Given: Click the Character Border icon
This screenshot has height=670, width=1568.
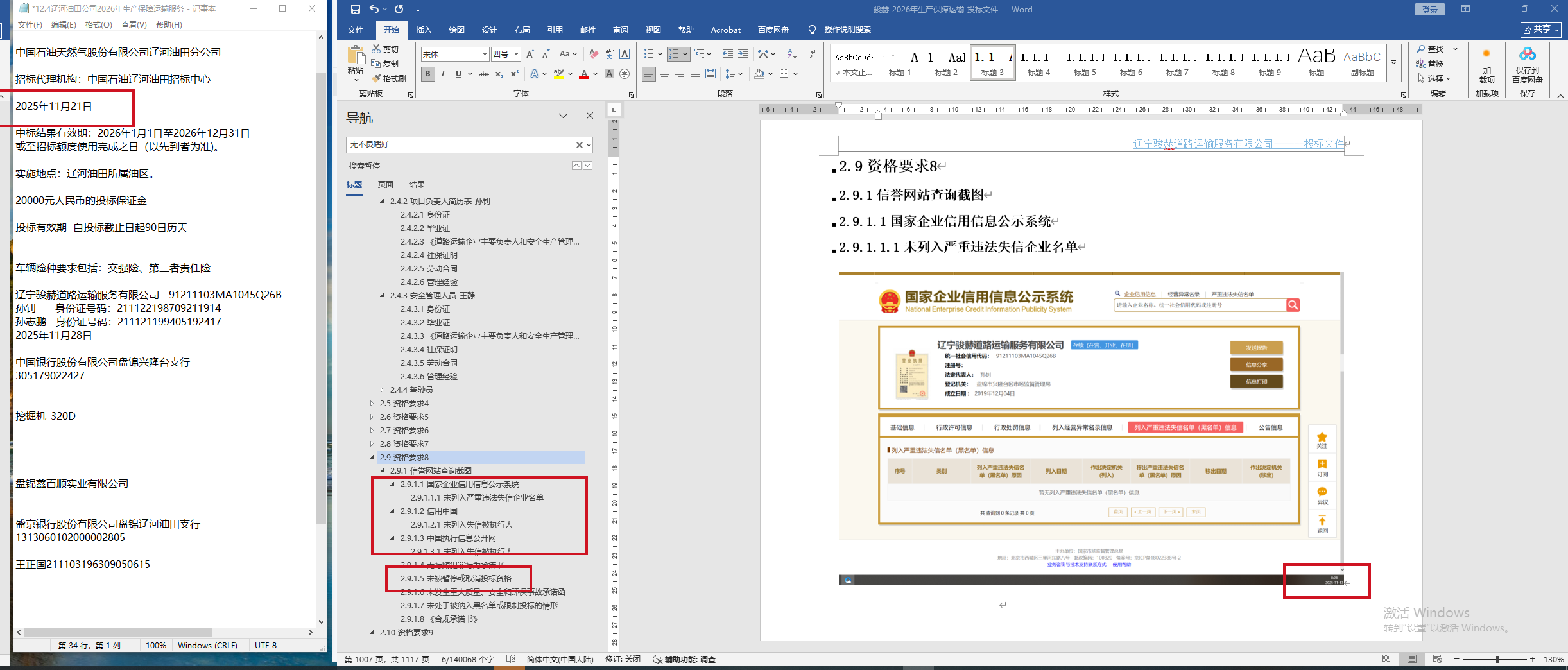Looking at the screenshot, I should click(625, 55).
